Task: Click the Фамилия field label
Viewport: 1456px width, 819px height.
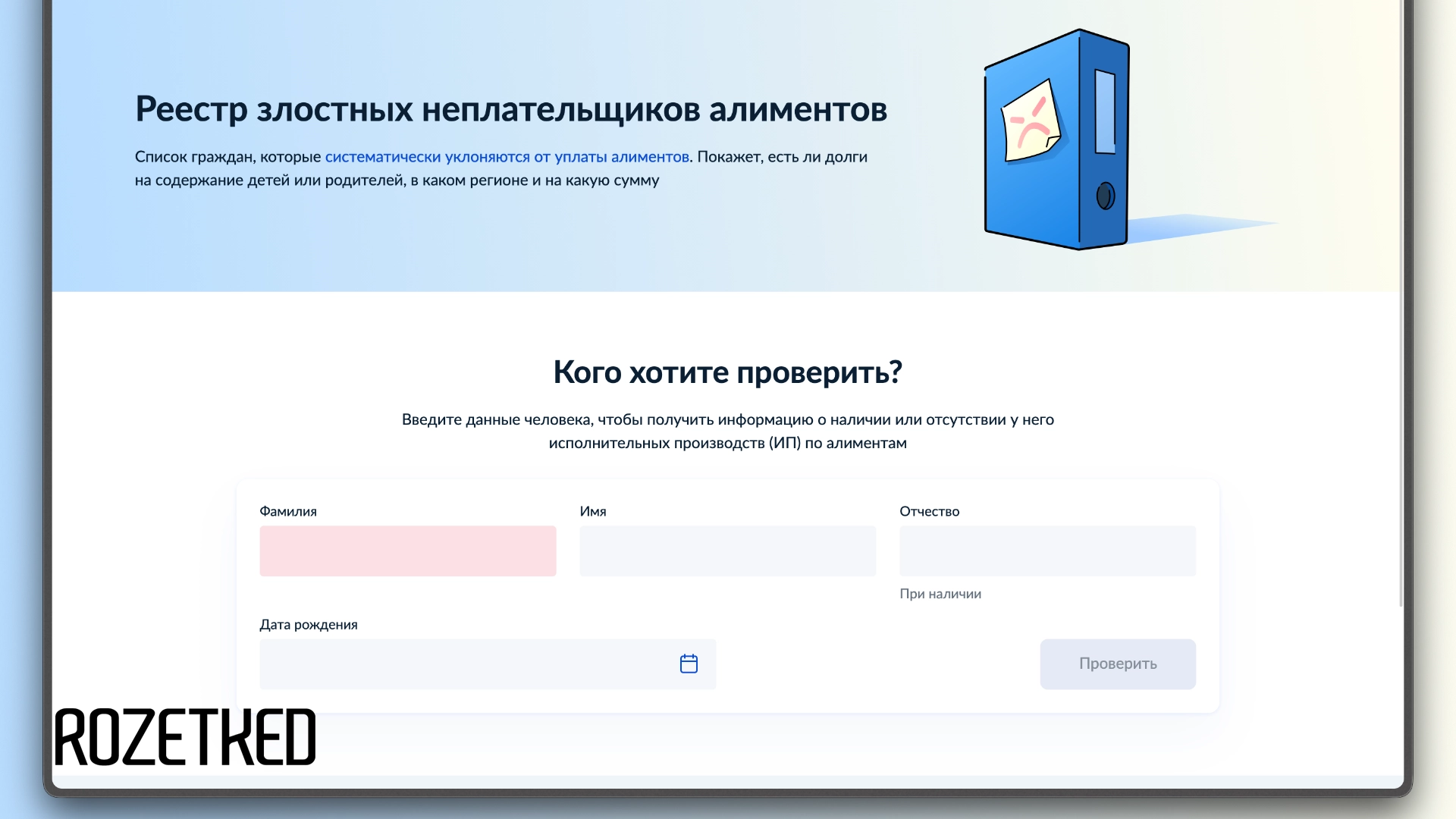Action: [289, 511]
